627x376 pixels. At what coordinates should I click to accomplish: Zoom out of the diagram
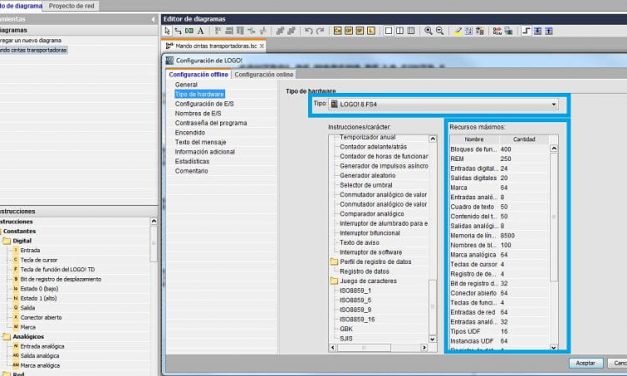(x=439, y=31)
